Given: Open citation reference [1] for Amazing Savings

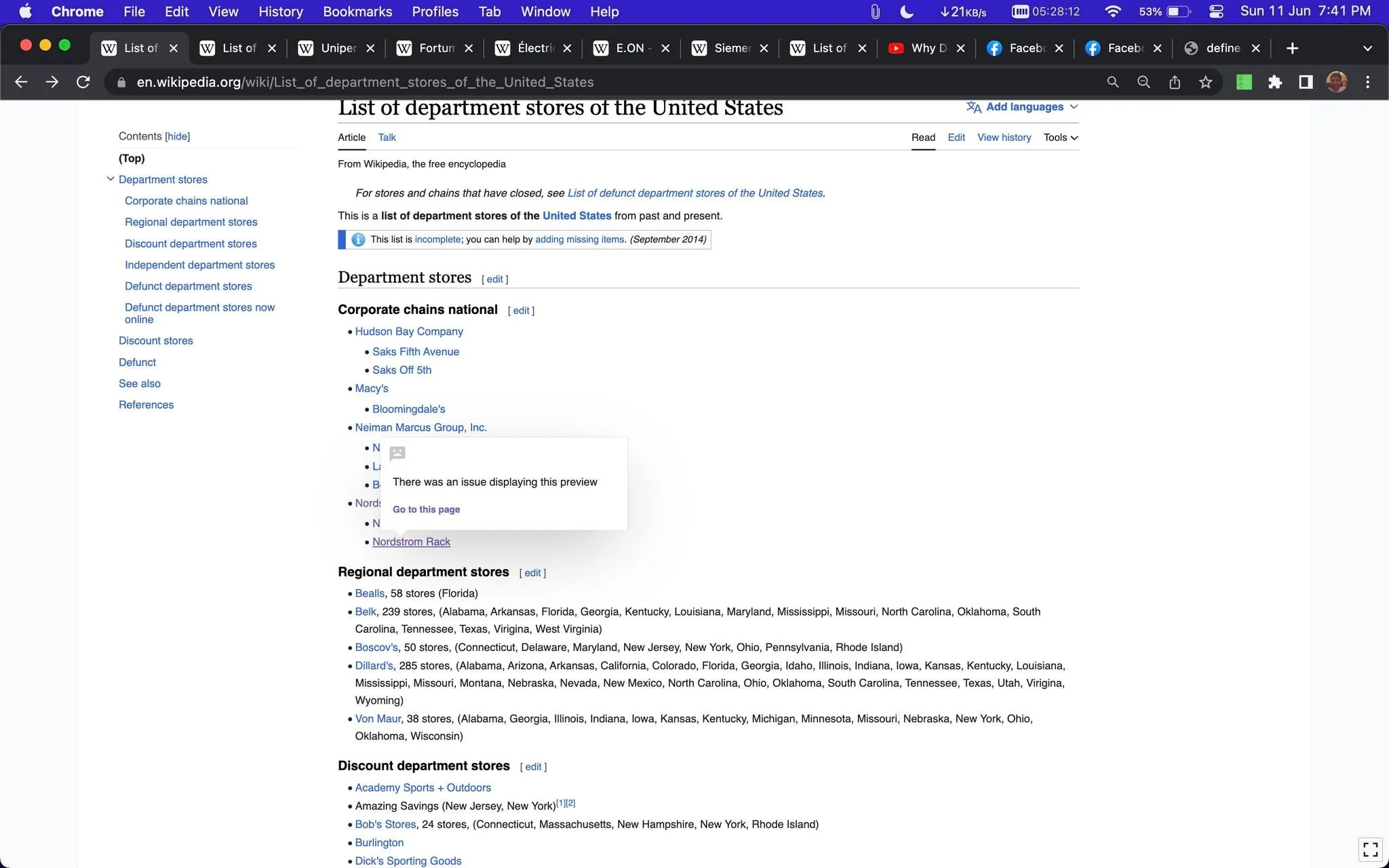Looking at the screenshot, I should [561, 803].
